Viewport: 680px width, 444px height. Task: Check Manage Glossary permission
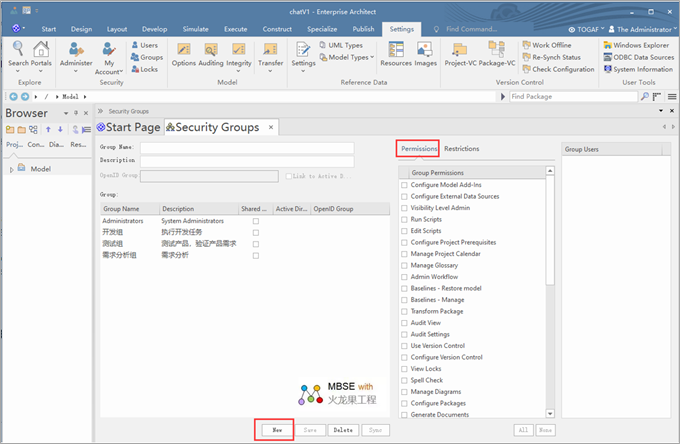pyautogui.click(x=404, y=266)
